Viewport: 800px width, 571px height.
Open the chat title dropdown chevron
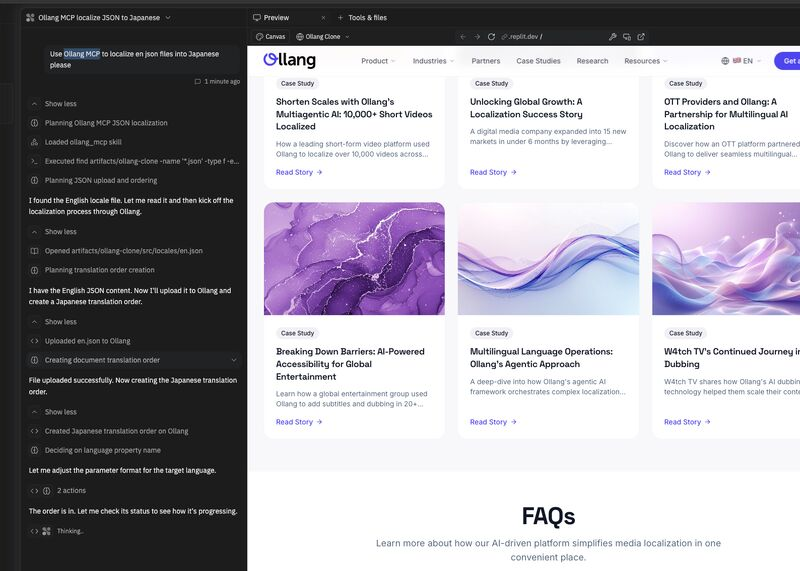[168, 17]
